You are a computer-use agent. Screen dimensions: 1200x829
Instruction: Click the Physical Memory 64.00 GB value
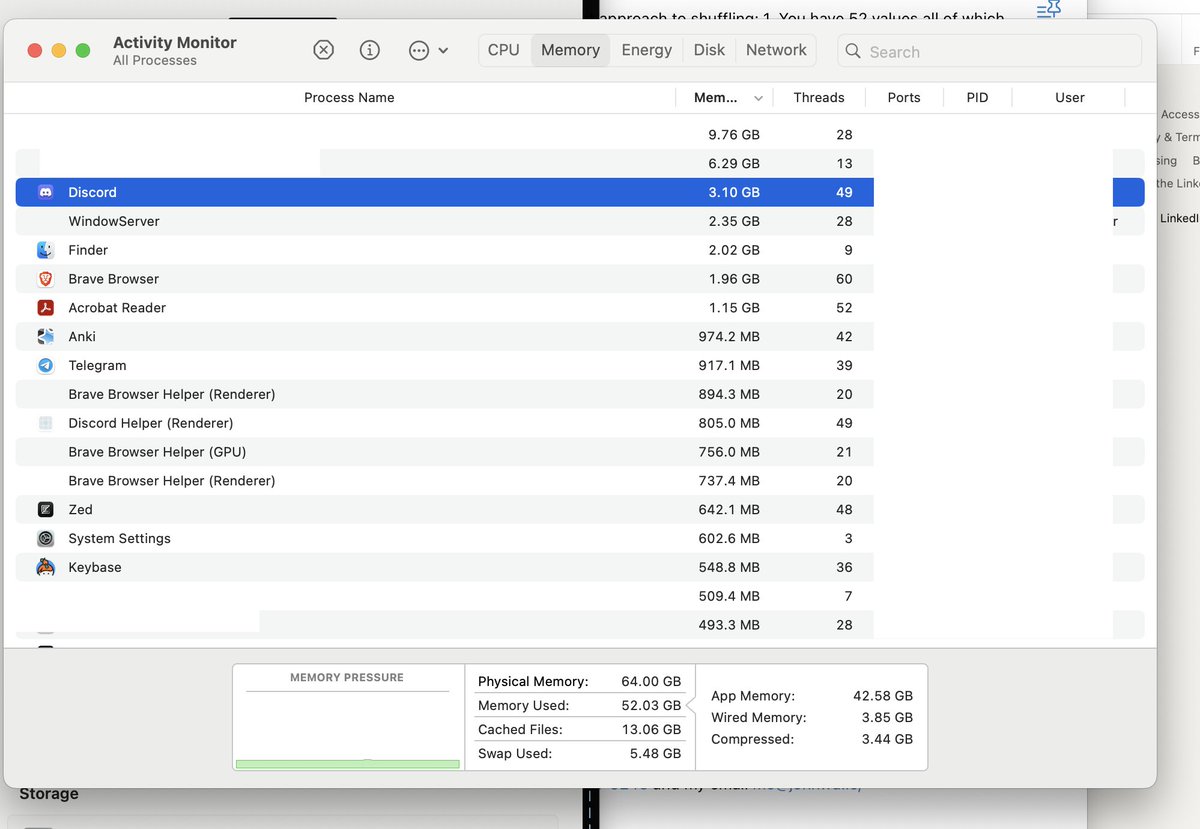[651, 681]
